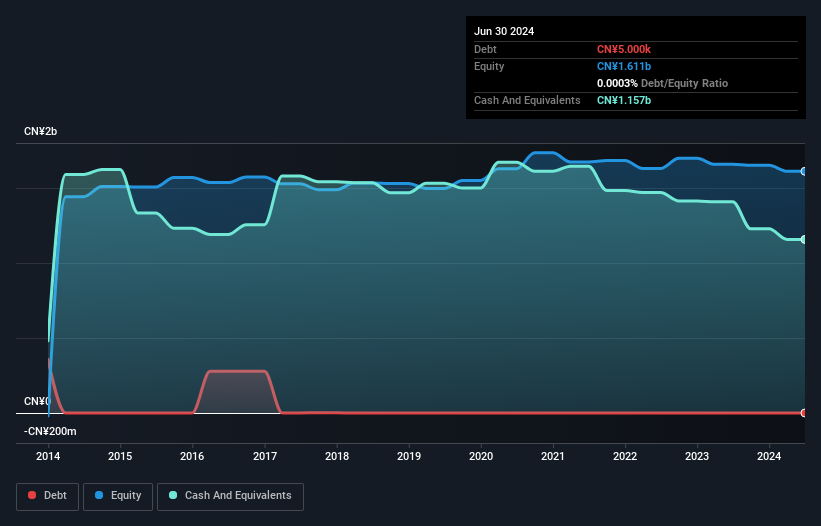Screen dimensions: 821x526
Task: Click the teal Cash endpoint marker on chart
Action: [804, 239]
